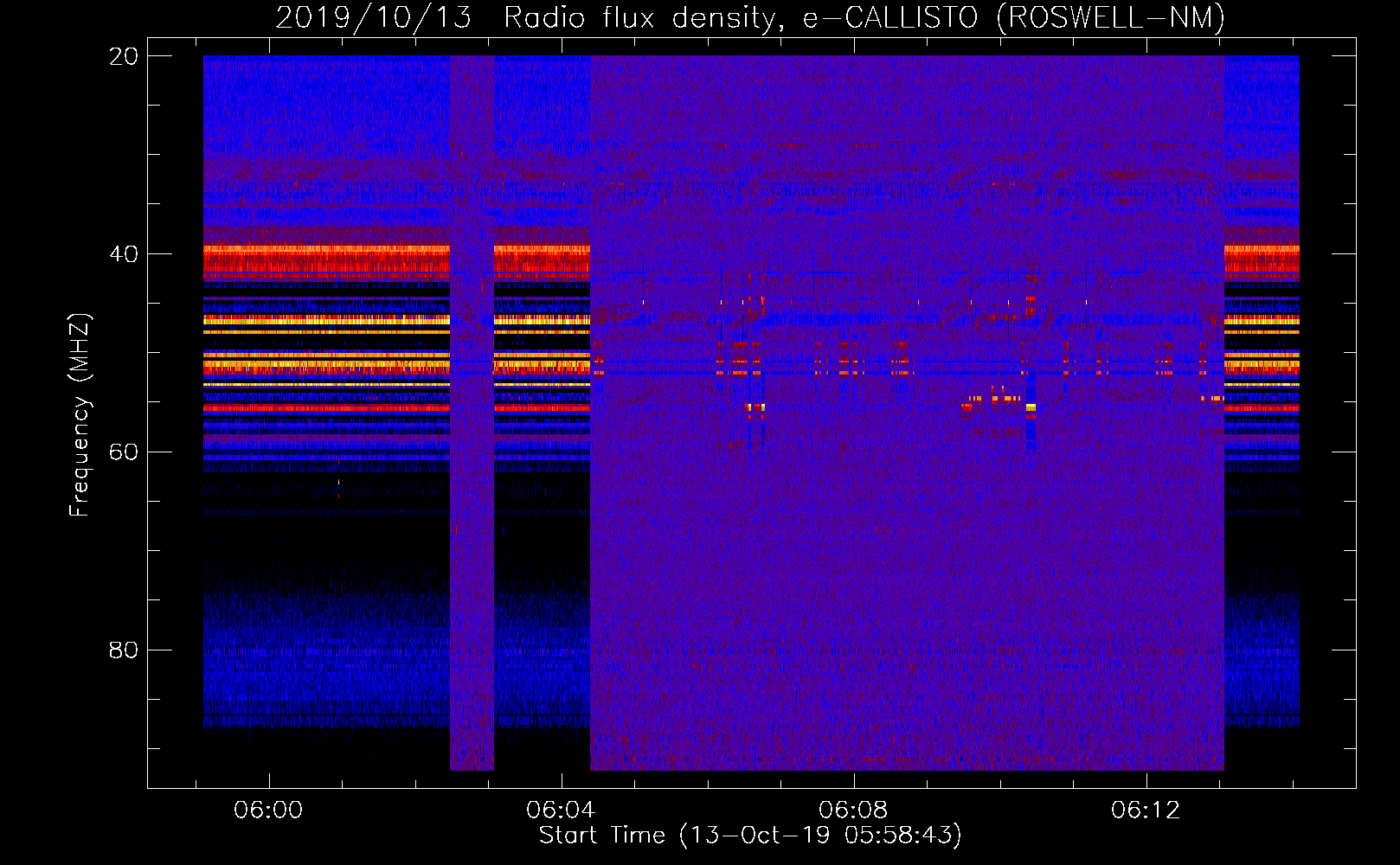The image size is (1400, 865).
Task: Click the 80 frequency tick label
Action: click(x=124, y=650)
